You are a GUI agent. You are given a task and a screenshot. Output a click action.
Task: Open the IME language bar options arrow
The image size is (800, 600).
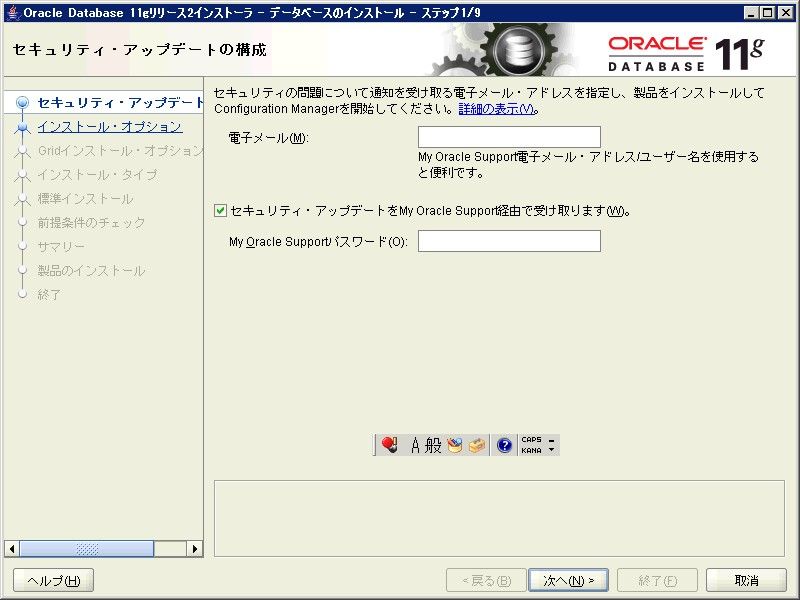pos(551,451)
